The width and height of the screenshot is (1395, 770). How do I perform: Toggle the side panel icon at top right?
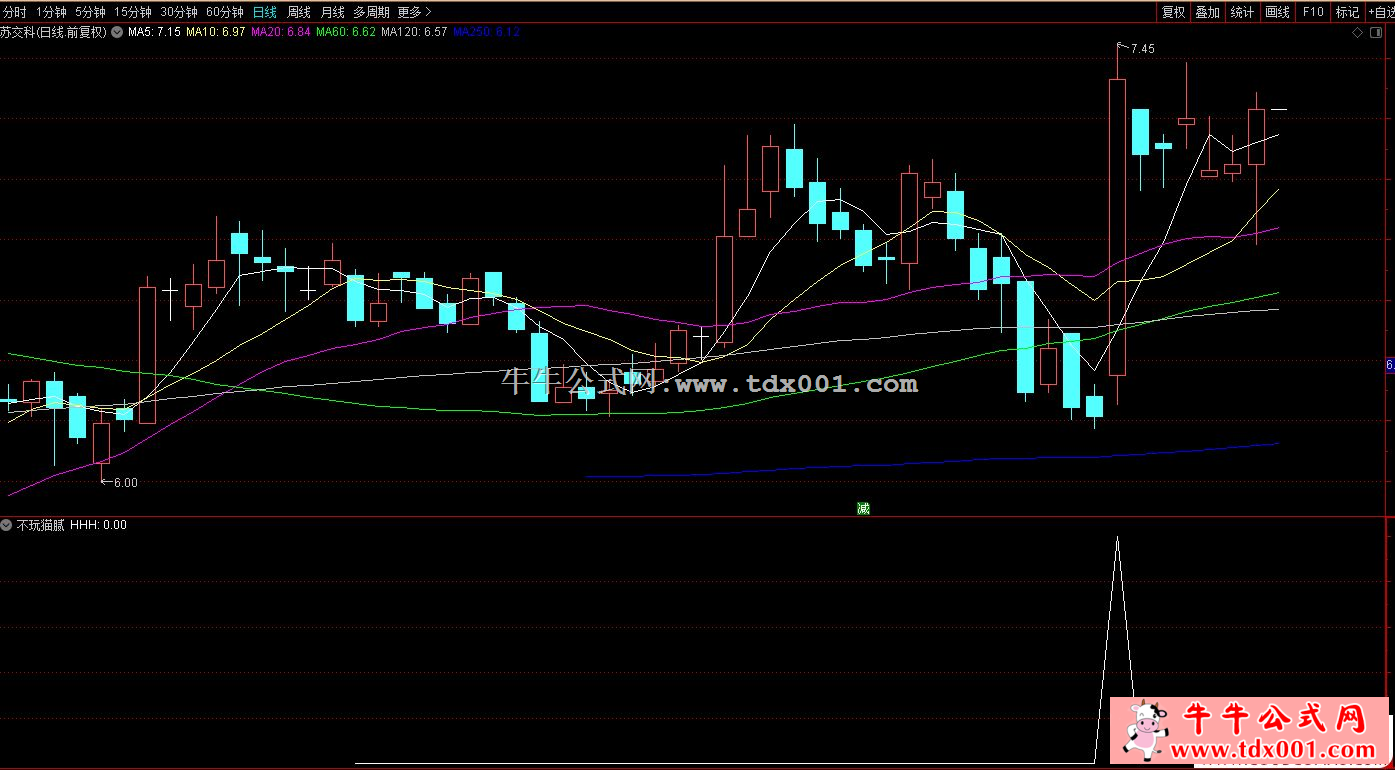(1373, 33)
